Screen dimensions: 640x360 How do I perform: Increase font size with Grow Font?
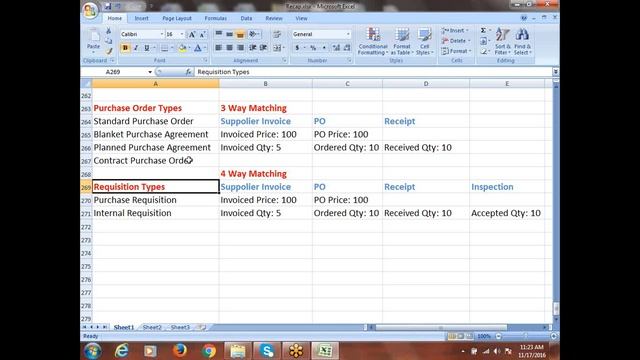(191, 34)
